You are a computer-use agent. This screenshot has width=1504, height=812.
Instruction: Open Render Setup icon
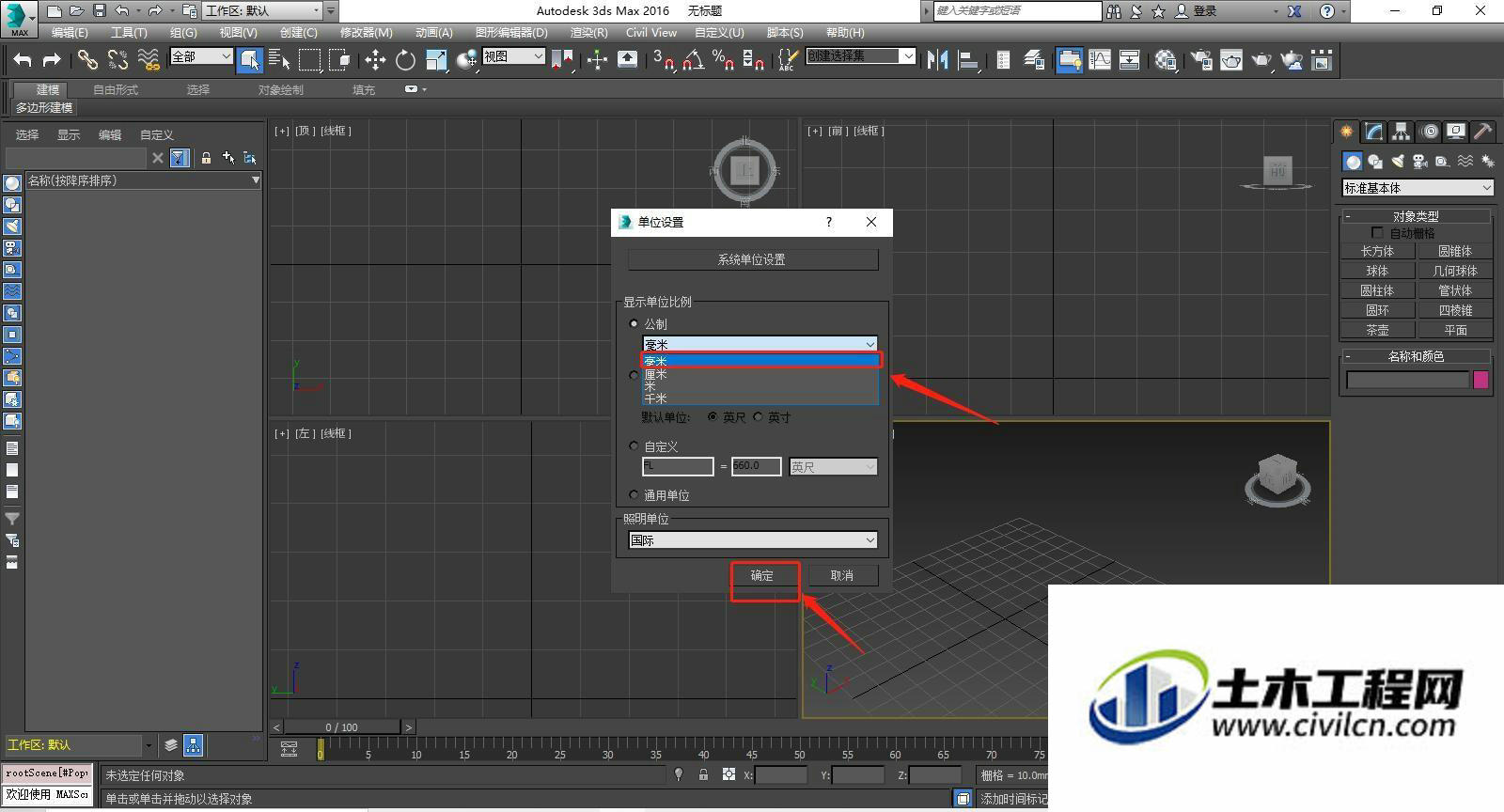pos(1201,60)
